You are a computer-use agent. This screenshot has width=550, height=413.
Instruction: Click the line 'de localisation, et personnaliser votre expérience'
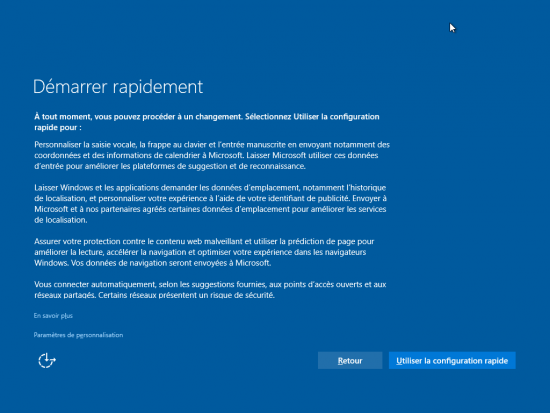pyautogui.click(x=210, y=198)
